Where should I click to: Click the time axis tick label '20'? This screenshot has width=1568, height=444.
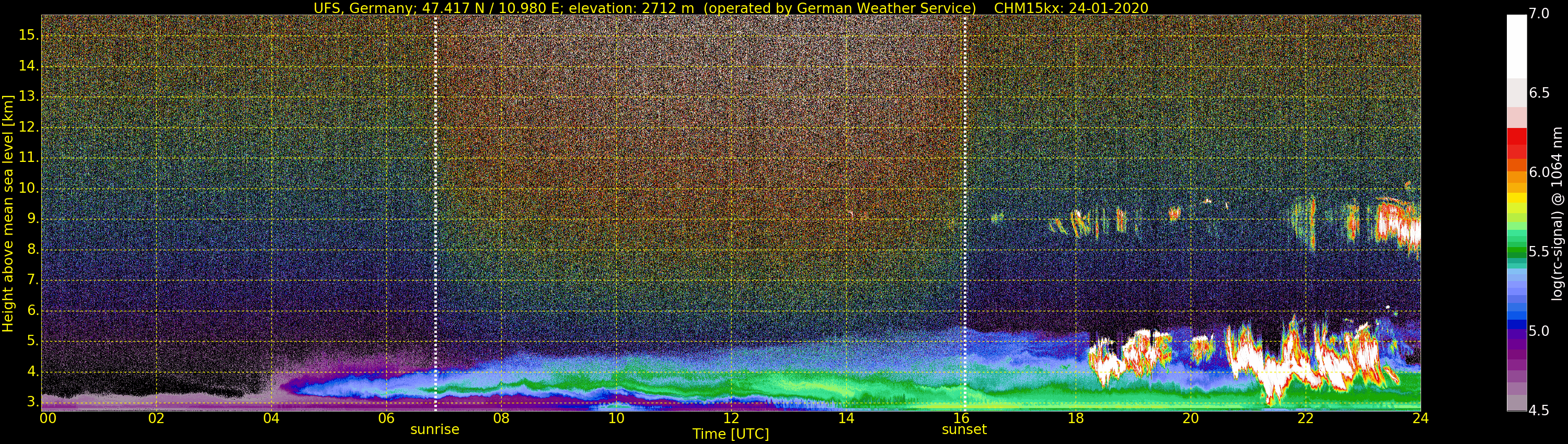coord(1191,418)
